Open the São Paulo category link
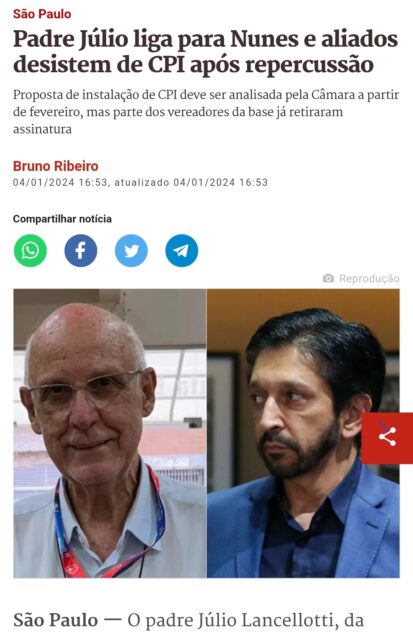This screenshot has width=413, height=640. [x=42, y=14]
